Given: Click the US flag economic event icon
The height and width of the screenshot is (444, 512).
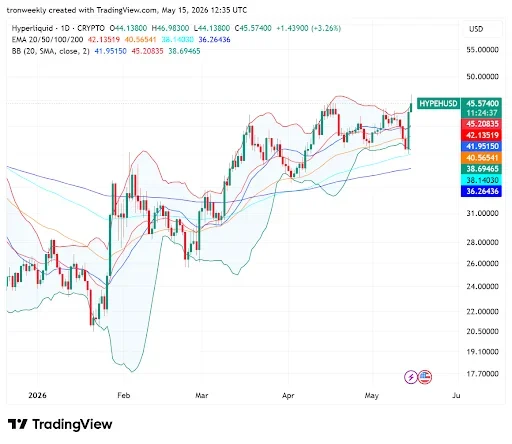Looking at the screenshot, I should tap(425, 377).
